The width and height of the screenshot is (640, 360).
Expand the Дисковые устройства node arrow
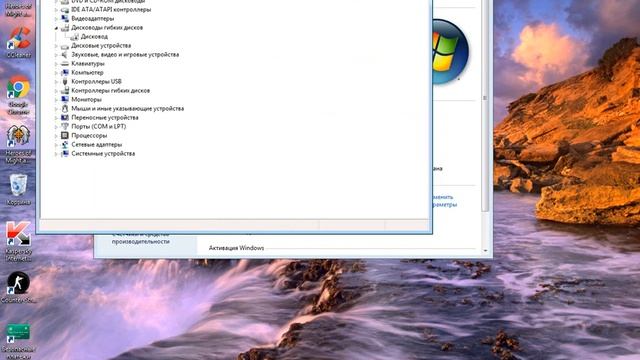tap(56, 46)
